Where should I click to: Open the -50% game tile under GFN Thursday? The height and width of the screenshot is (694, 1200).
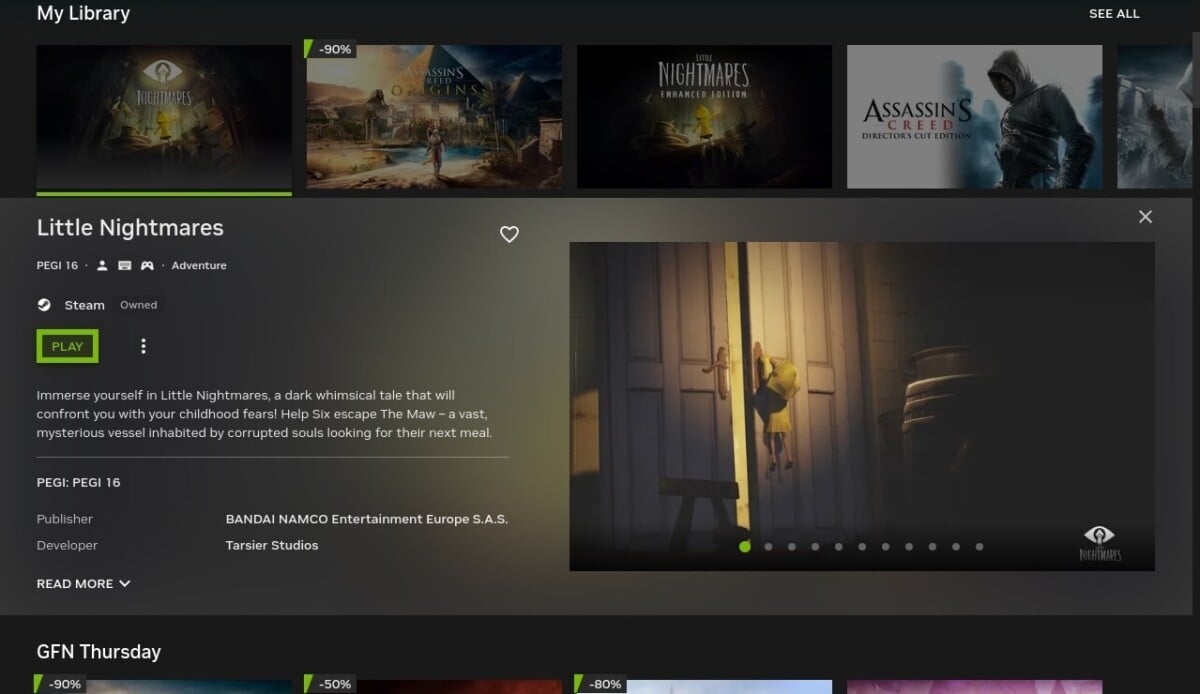[x=434, y=686]
